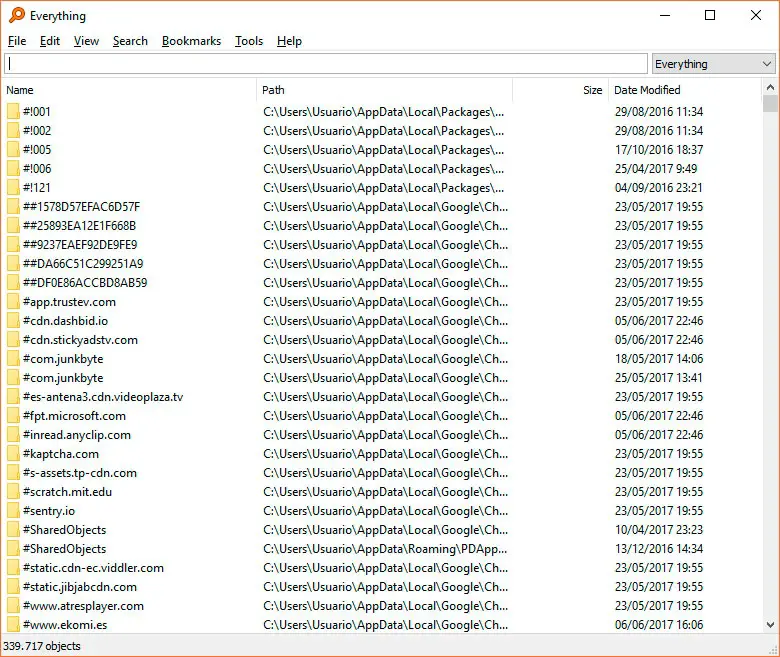Click folder icon of #es-antena3.cdn.videoplaza.tv
The width and height of the screenshot is (780, 657).
tap(13, 396)
